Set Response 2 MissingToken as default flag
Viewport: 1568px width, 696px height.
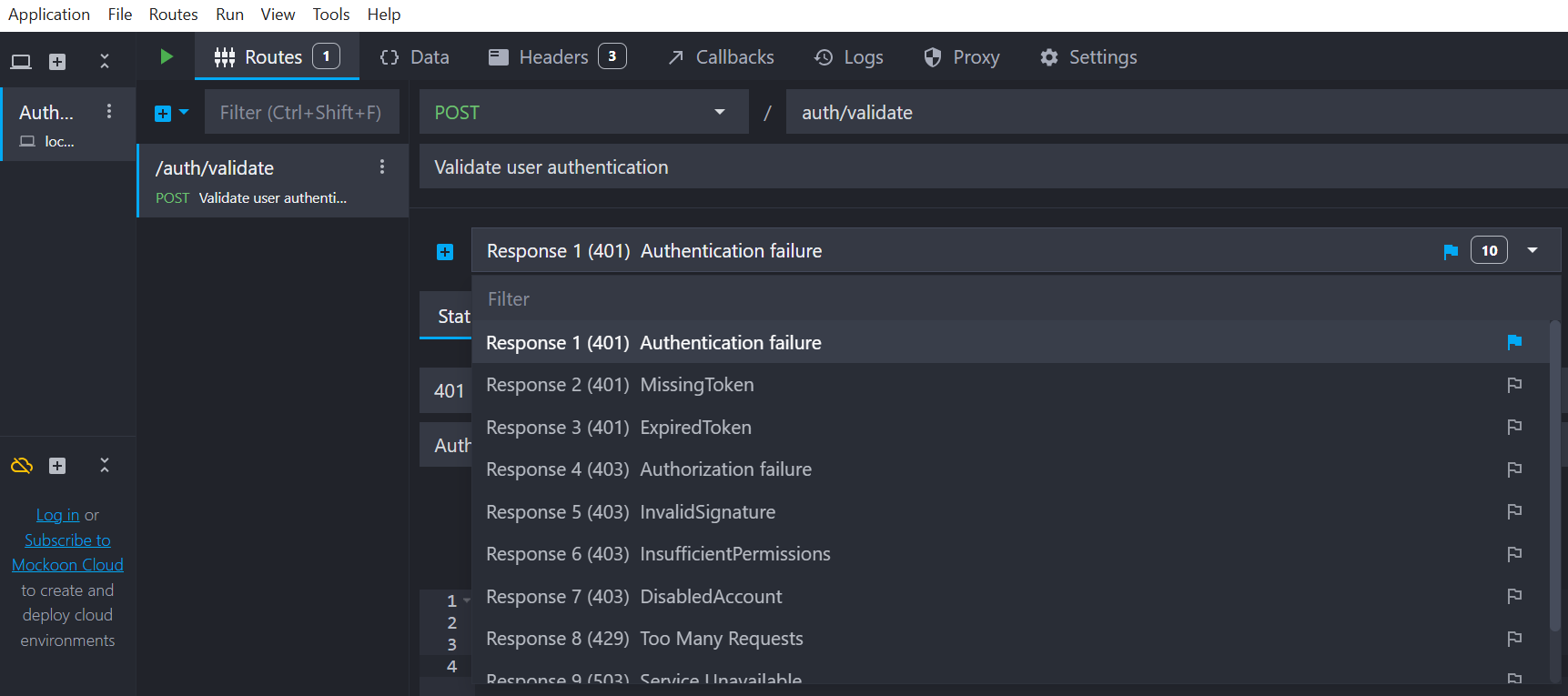[1514, 385]
